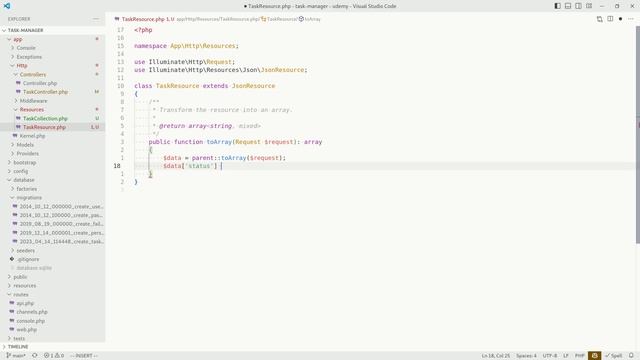
Task: Open changes compare icon in editor toolbar
Action: point(600,19)
